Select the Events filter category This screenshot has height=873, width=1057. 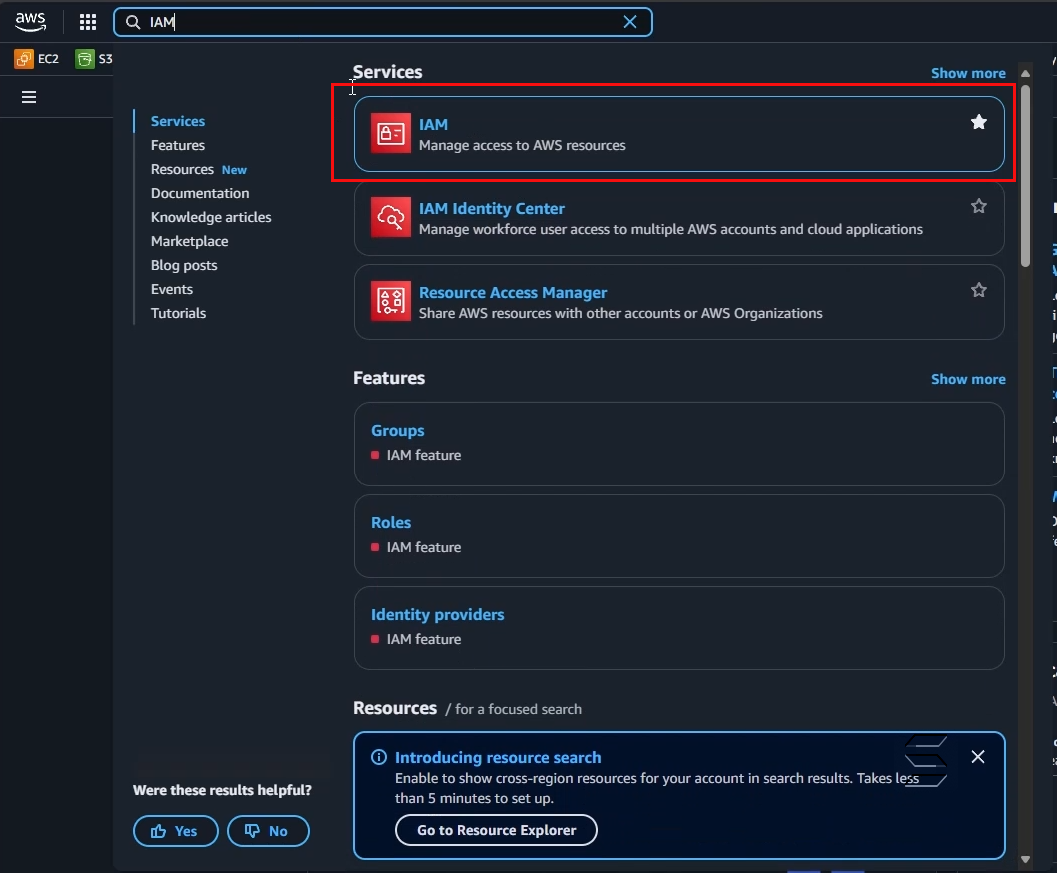[x=172, y=289]
